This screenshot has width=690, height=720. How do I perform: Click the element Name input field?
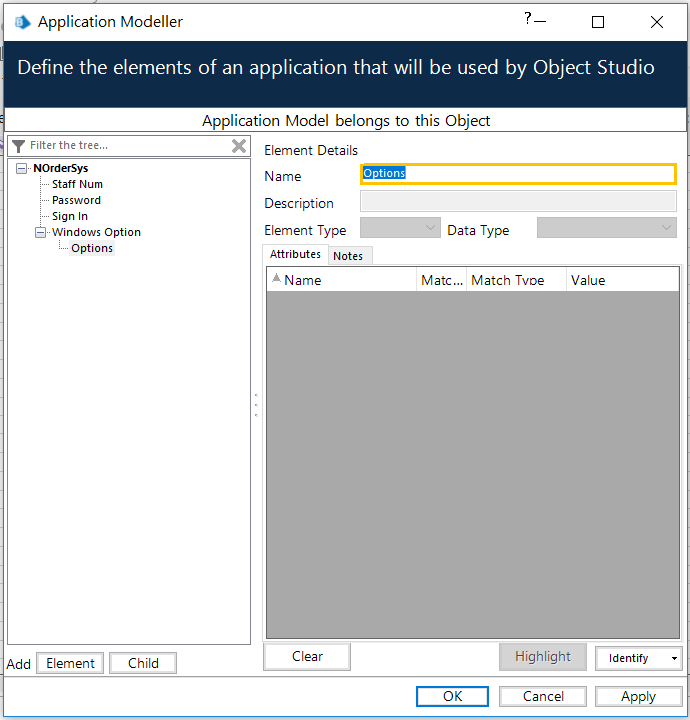point(518,174)
